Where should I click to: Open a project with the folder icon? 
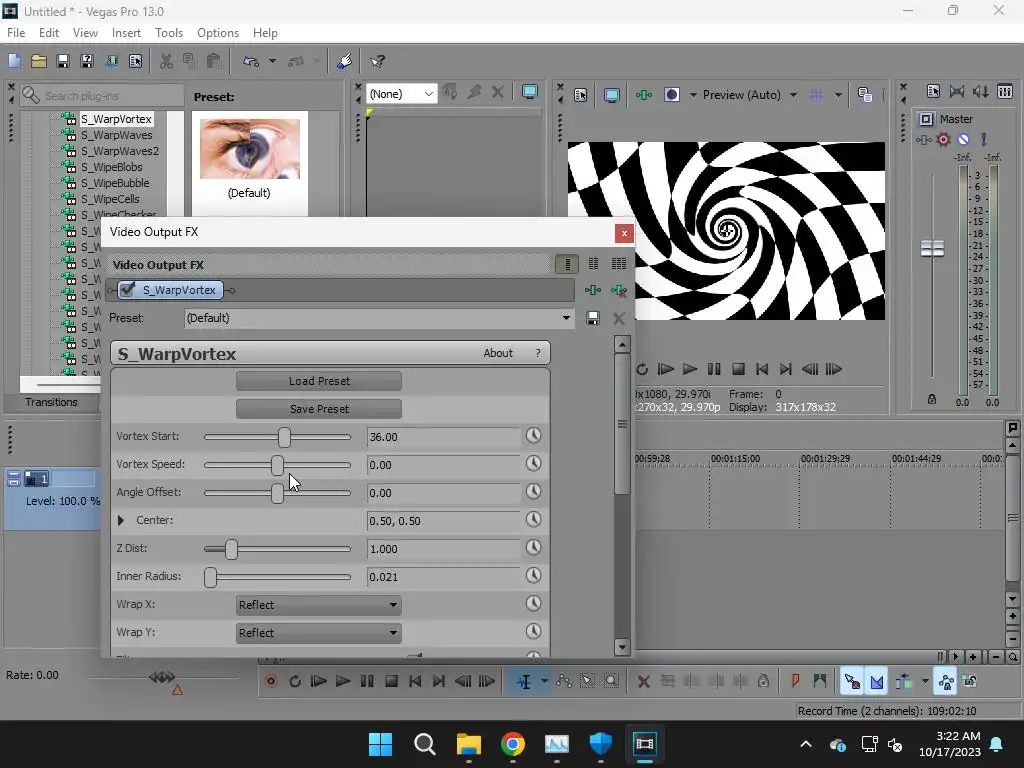(39, 61)
